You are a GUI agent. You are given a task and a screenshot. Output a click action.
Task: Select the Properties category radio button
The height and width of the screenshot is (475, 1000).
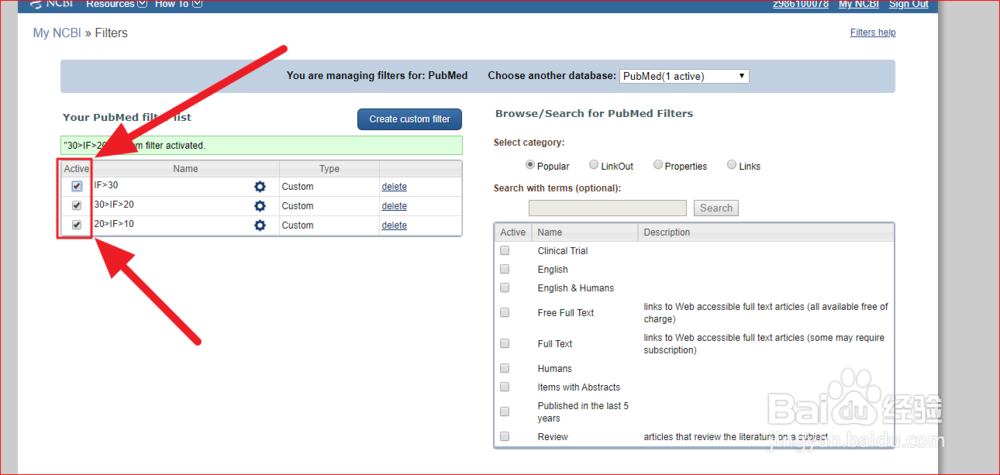click(x=658, y=165)
